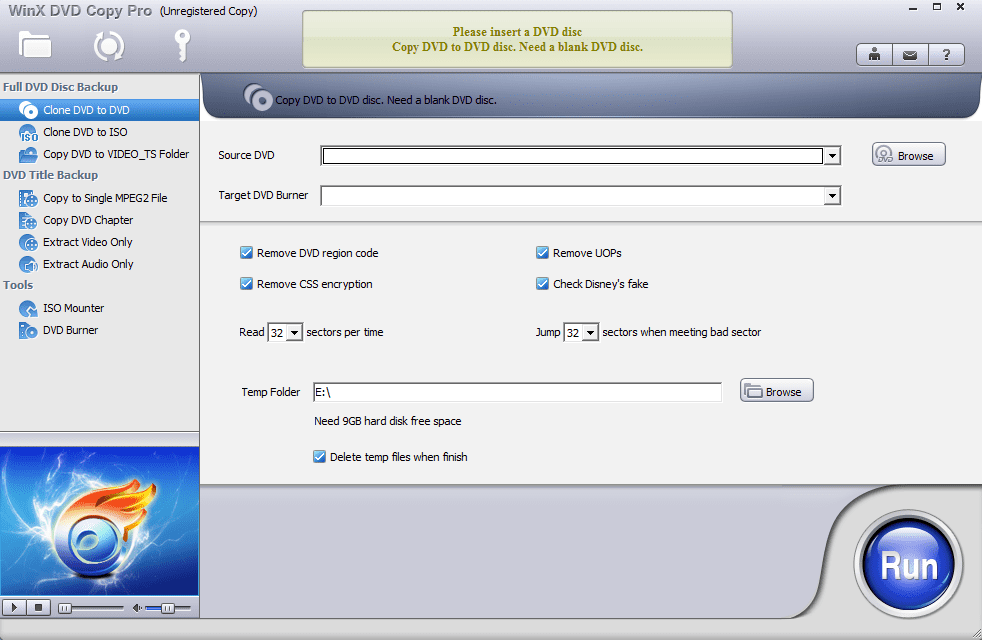Open the Source DVD dropdown
Image resolution: width=982 pixels, height=640 pixels.
[x=831, y=156]
